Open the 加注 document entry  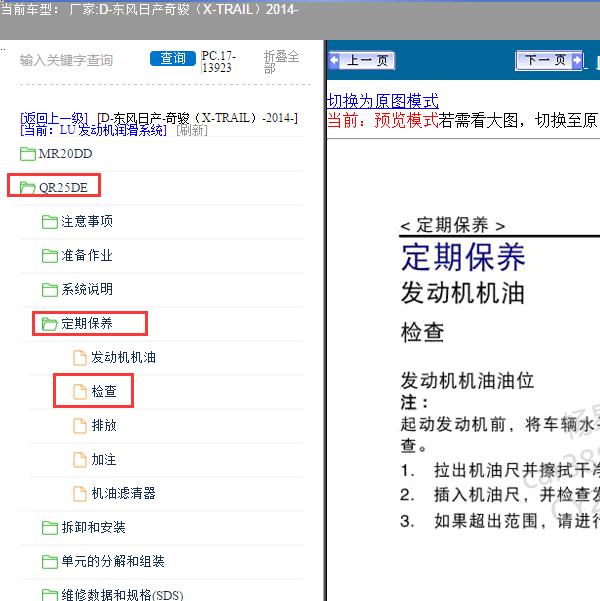tap(104, 459)
